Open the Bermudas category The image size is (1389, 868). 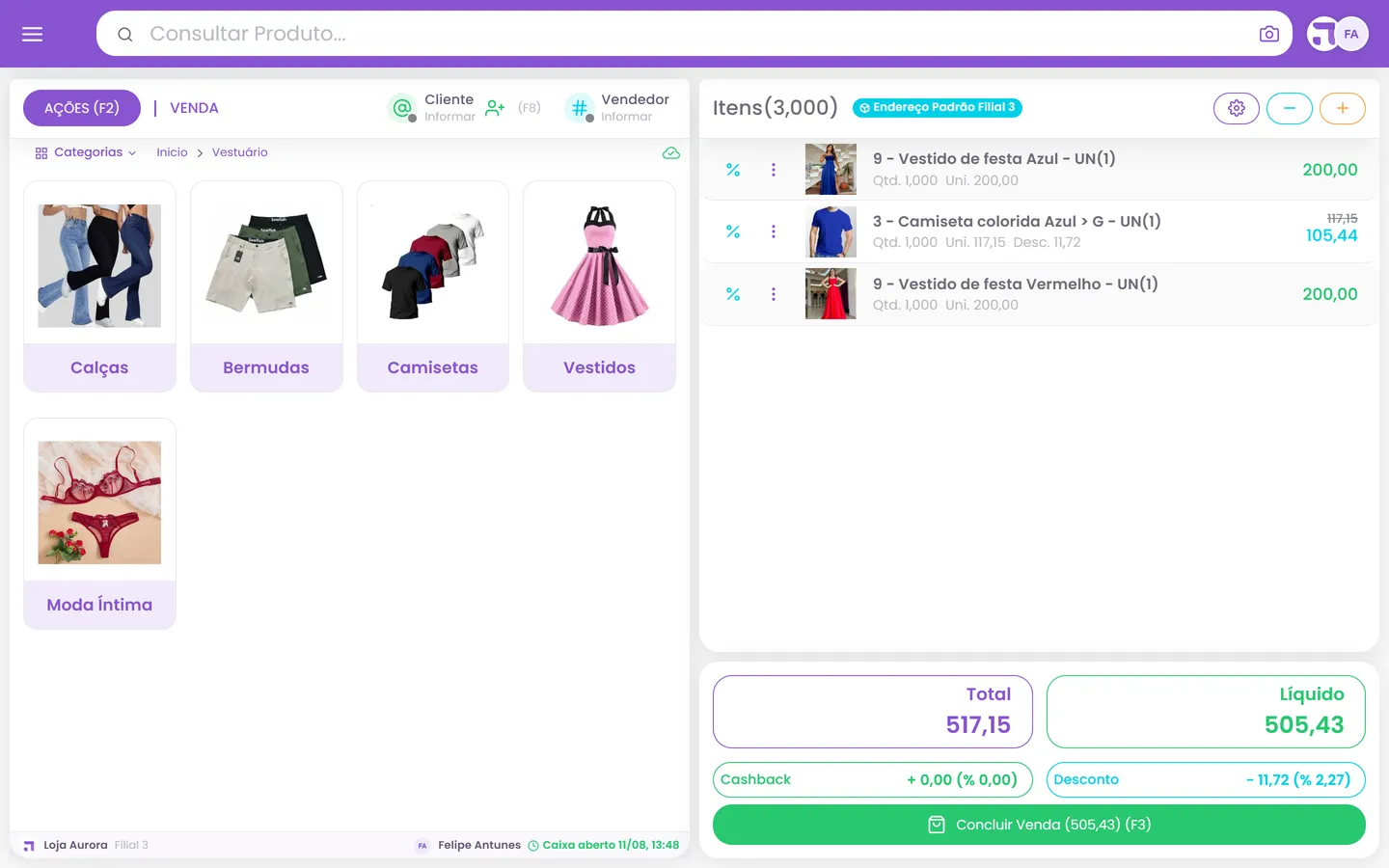click(x=266, y=286)
